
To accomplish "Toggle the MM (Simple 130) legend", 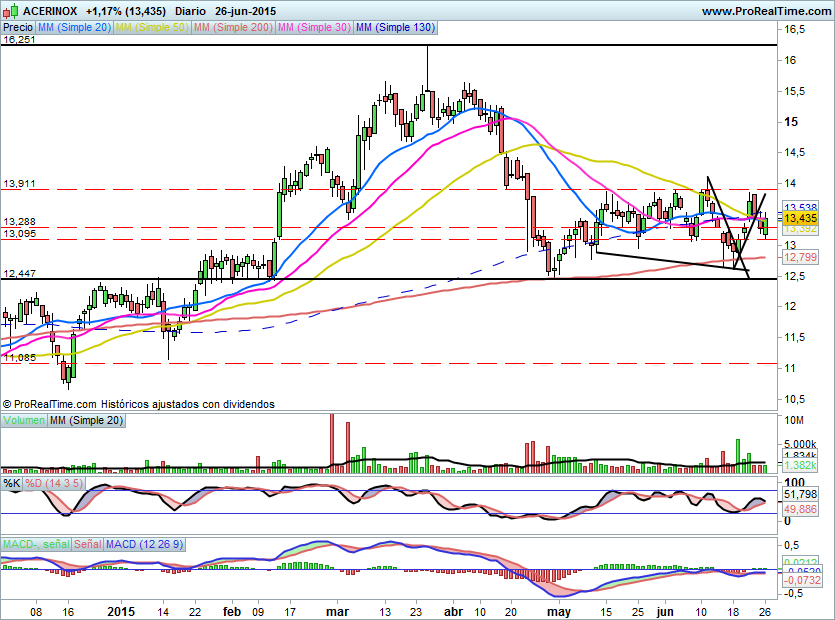I will [x=396, y=27].
